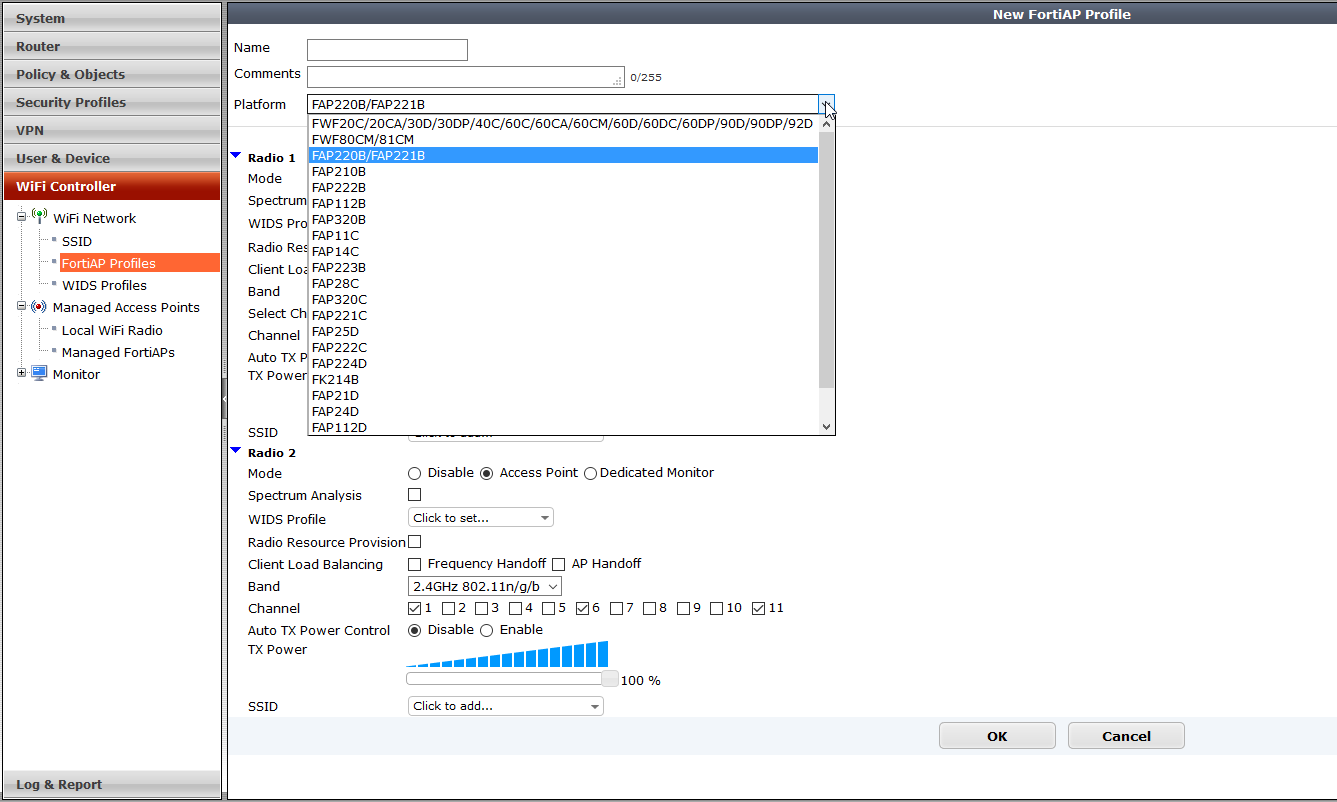Viewport: 1337px width, 802px height.
Task: Collapse the Radio 1 section
Action: pos(236,156)
